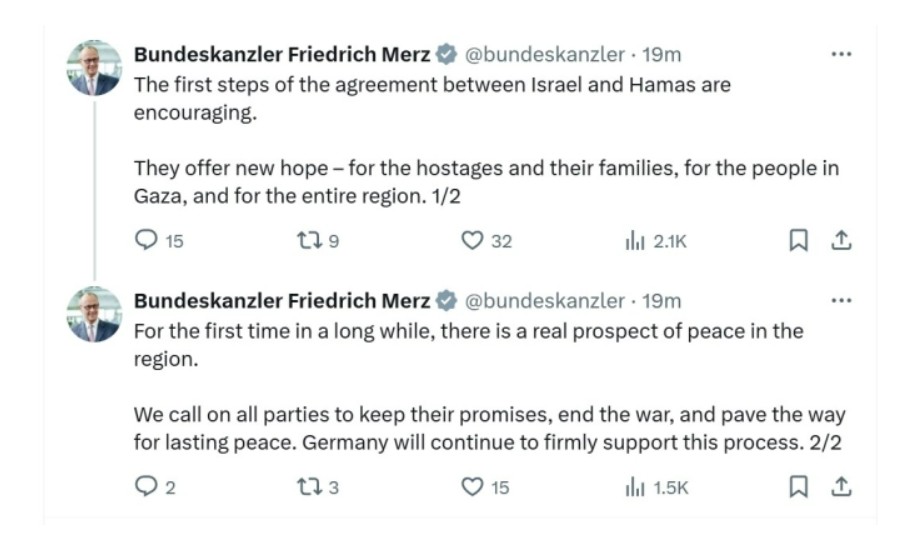Viewport: 899px width, 540px height.
Task: Like the second tweet with 15 likes
Action: point(472,487)
